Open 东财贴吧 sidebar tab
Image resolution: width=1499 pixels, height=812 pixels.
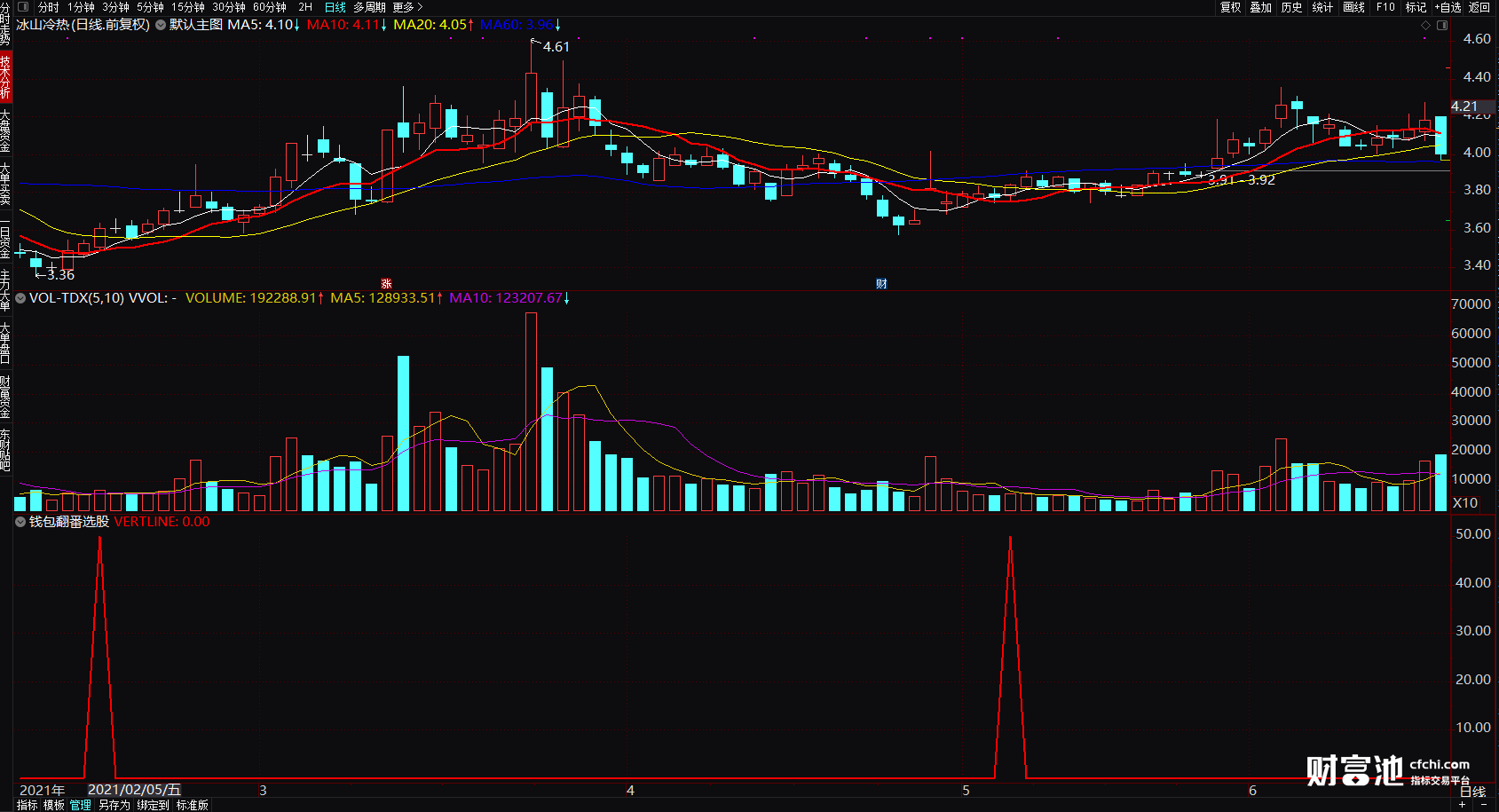5,449
